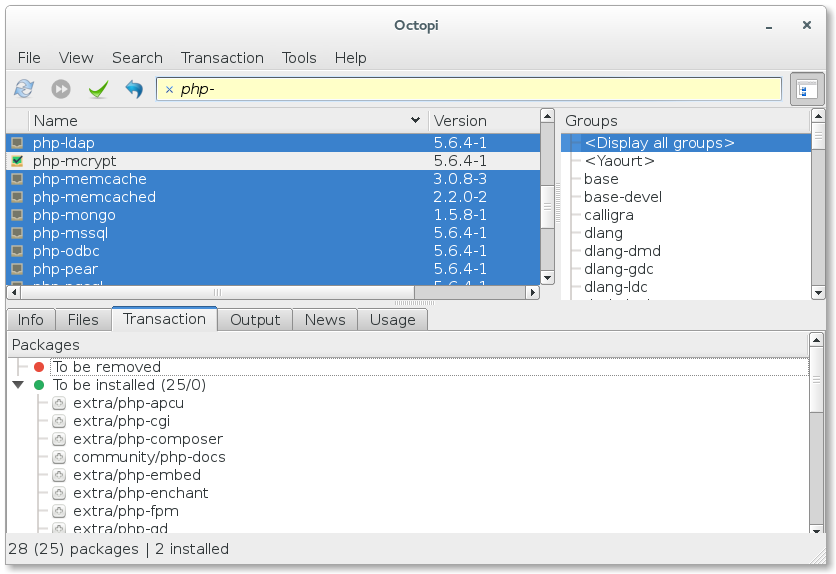Open the File menu
This screenshot has width=836, height=574.
(29, 58)
